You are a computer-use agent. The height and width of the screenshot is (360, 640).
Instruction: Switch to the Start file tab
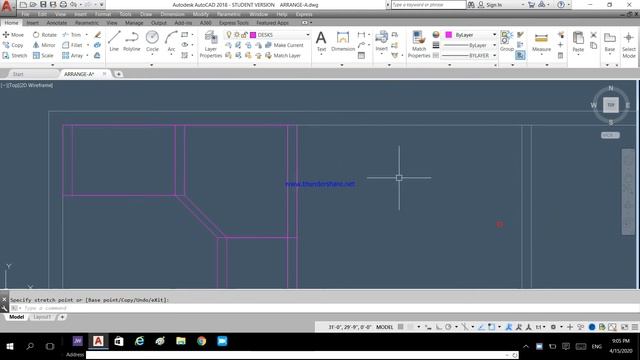pyautogui.click(x=18, y=74)
